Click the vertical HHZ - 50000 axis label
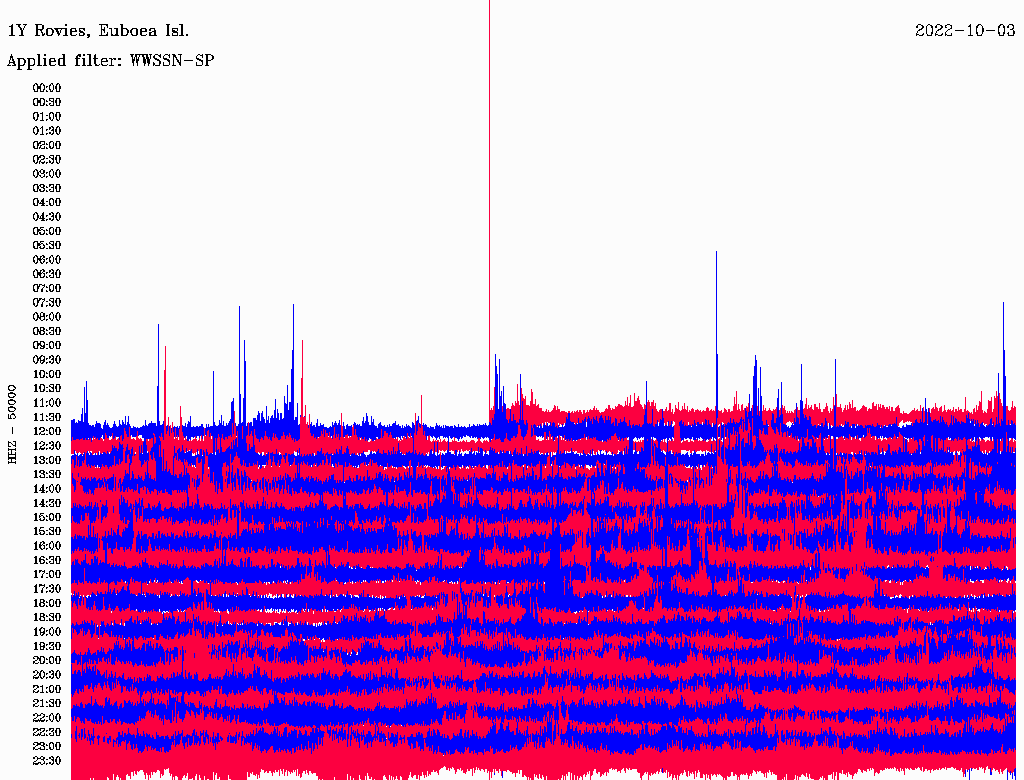 pos(13,424)
